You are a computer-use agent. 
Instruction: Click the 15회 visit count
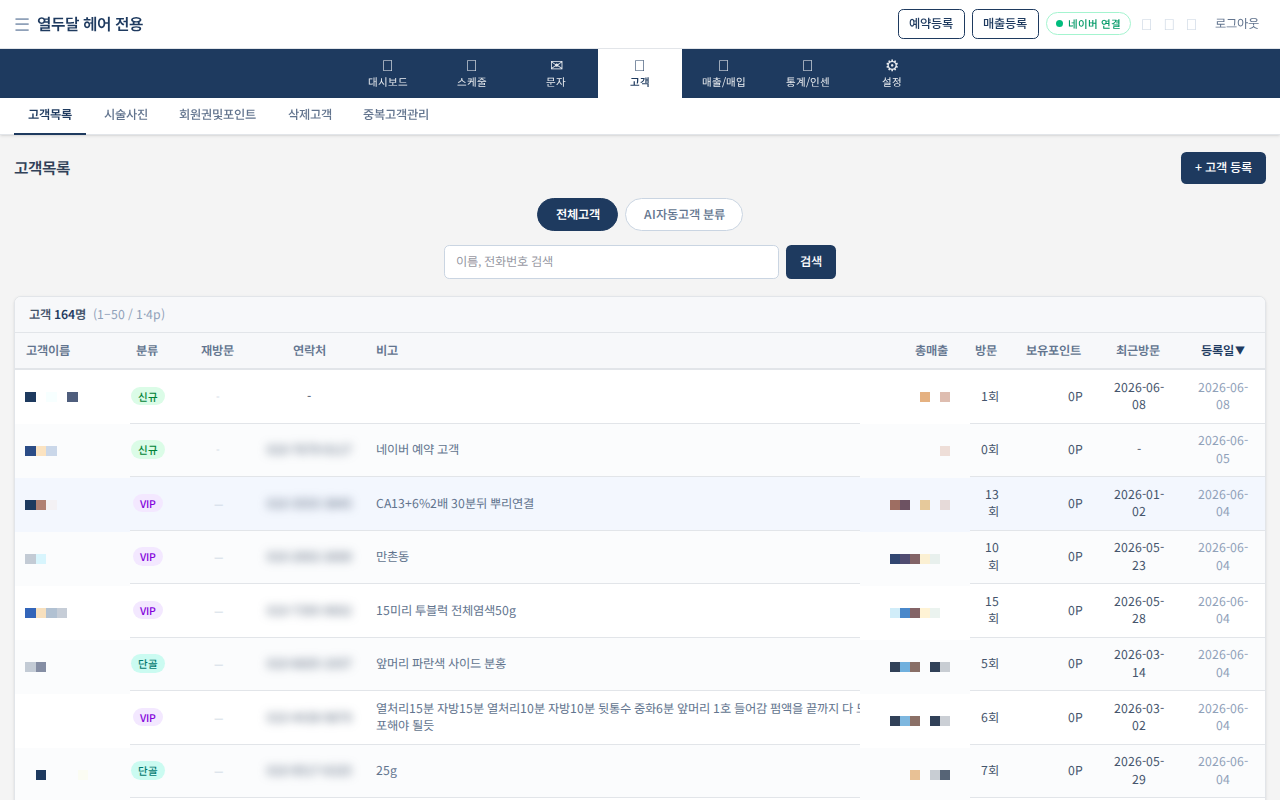coord(992,610)
